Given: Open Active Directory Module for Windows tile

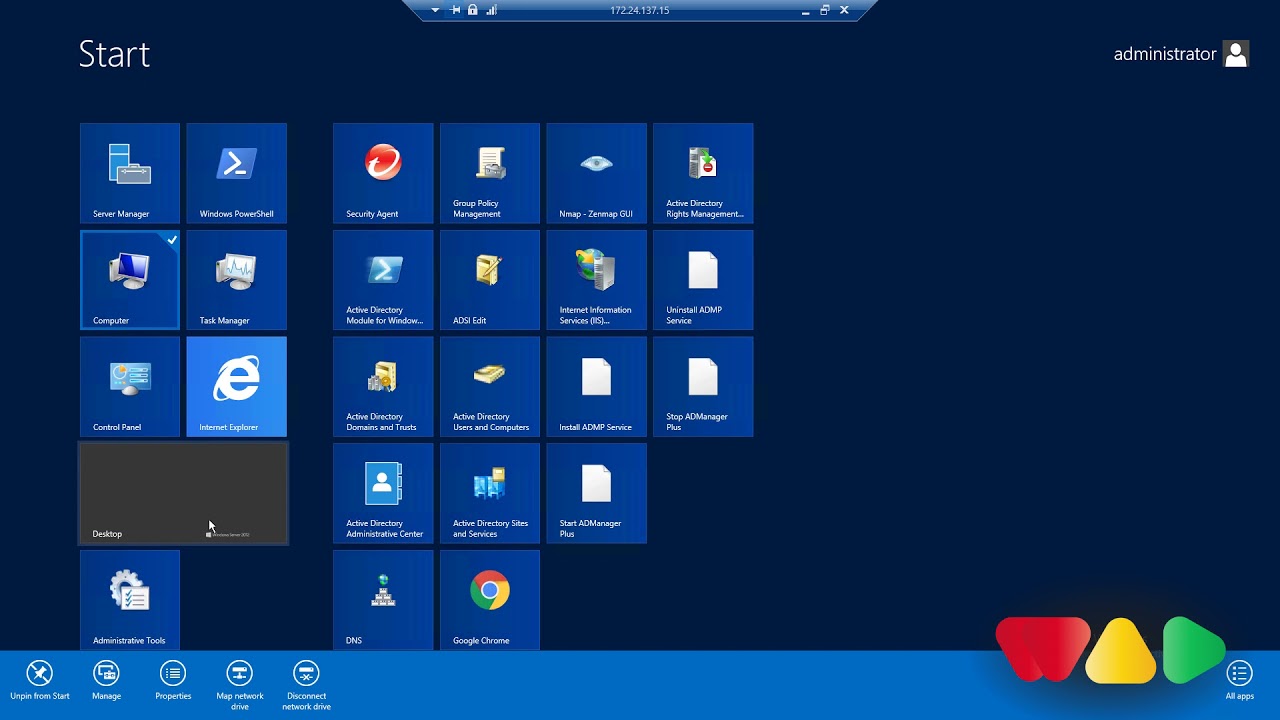Looking at the screenshot, I should (x=383, y=280).
